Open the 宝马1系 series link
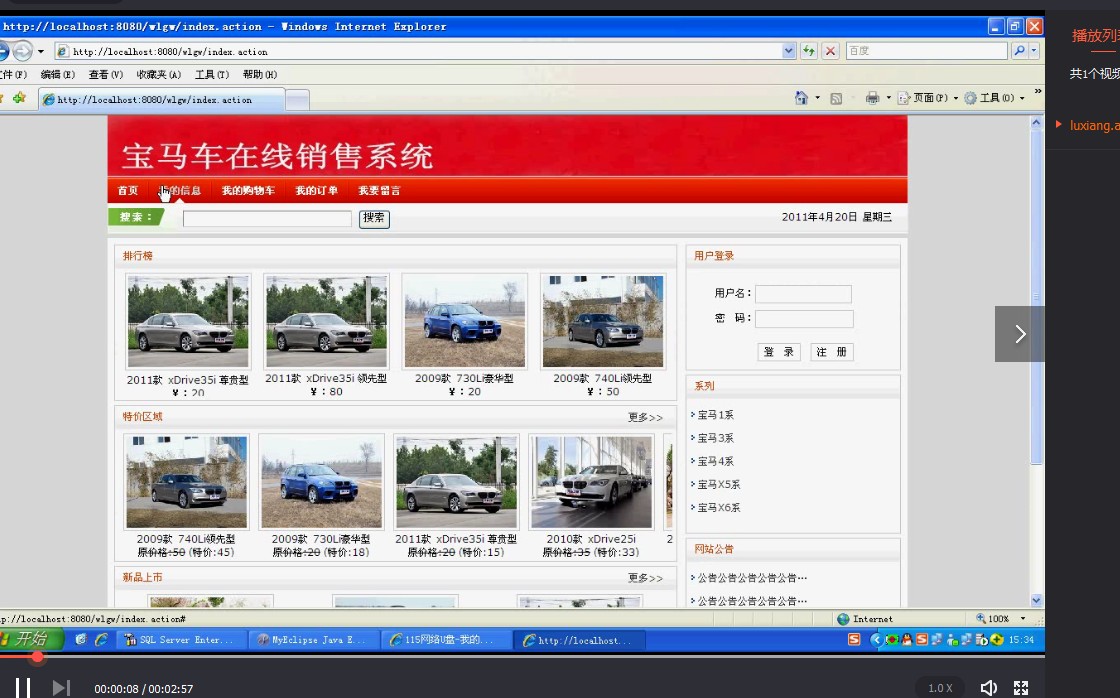Screen dimensions: 1120x698 pos(715,415)
